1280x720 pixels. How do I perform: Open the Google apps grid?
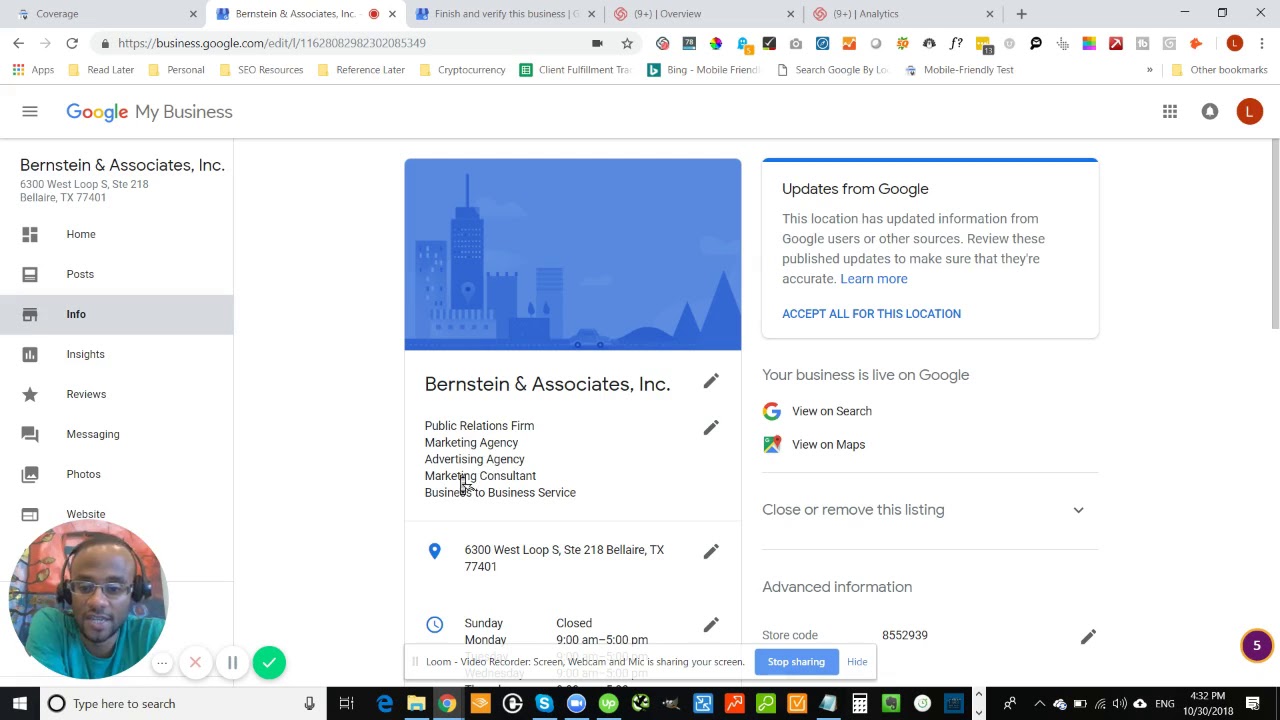[x=1170, y=112]
